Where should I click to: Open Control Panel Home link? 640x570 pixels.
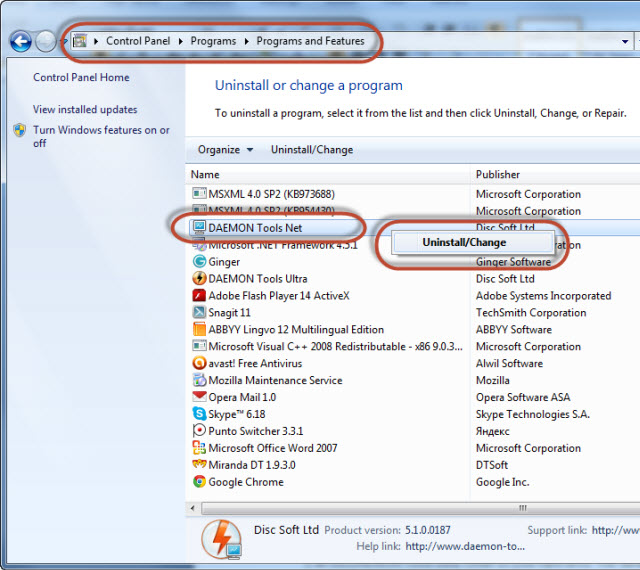pyautogui.click(x=81, y=78)
